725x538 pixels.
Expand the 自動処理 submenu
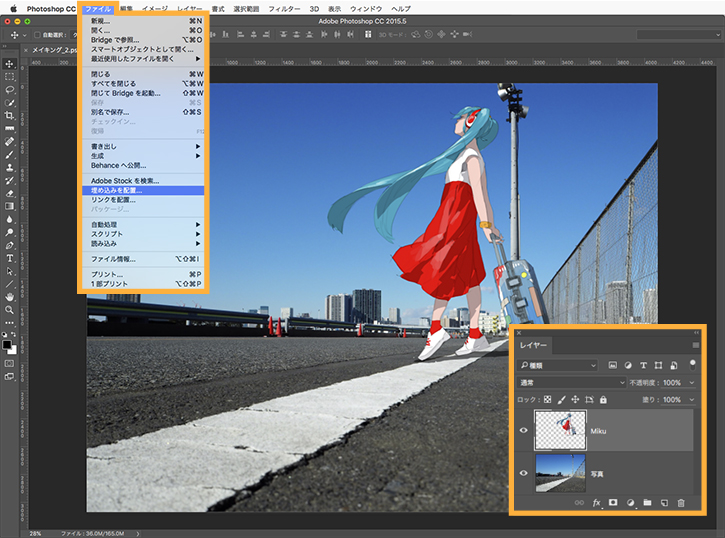pos(143,225)
